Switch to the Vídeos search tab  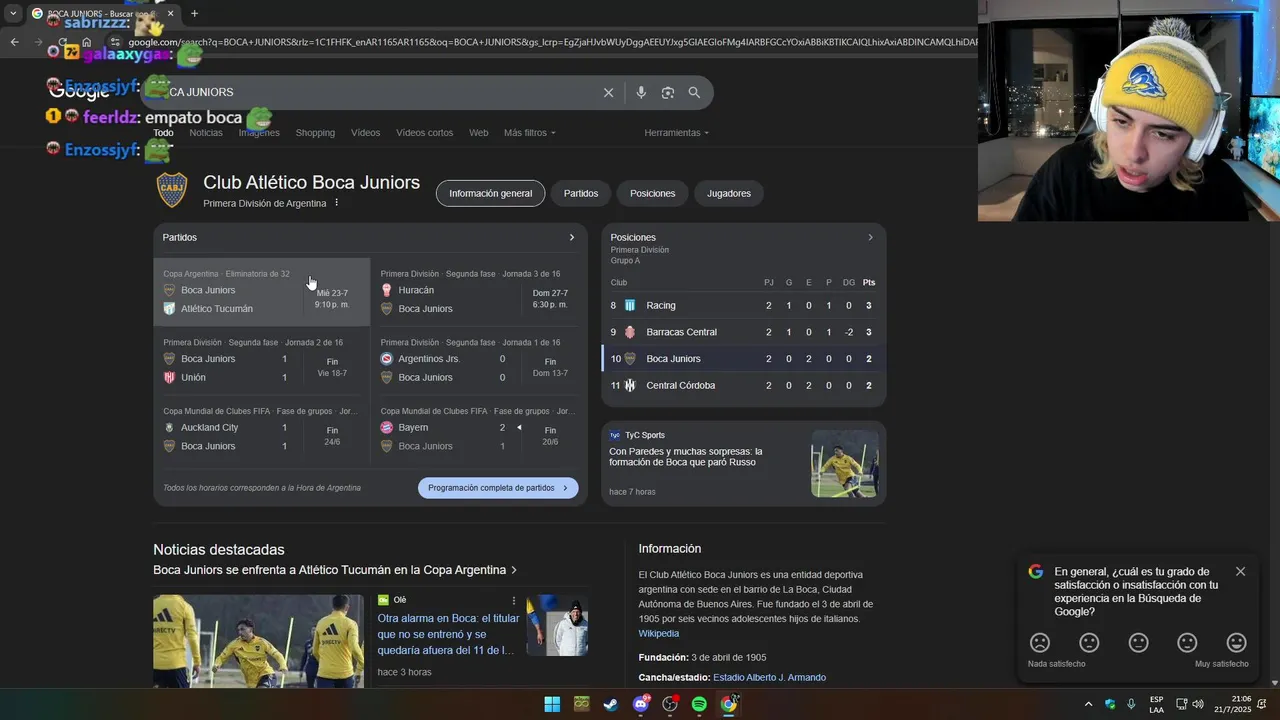(365, 133)
